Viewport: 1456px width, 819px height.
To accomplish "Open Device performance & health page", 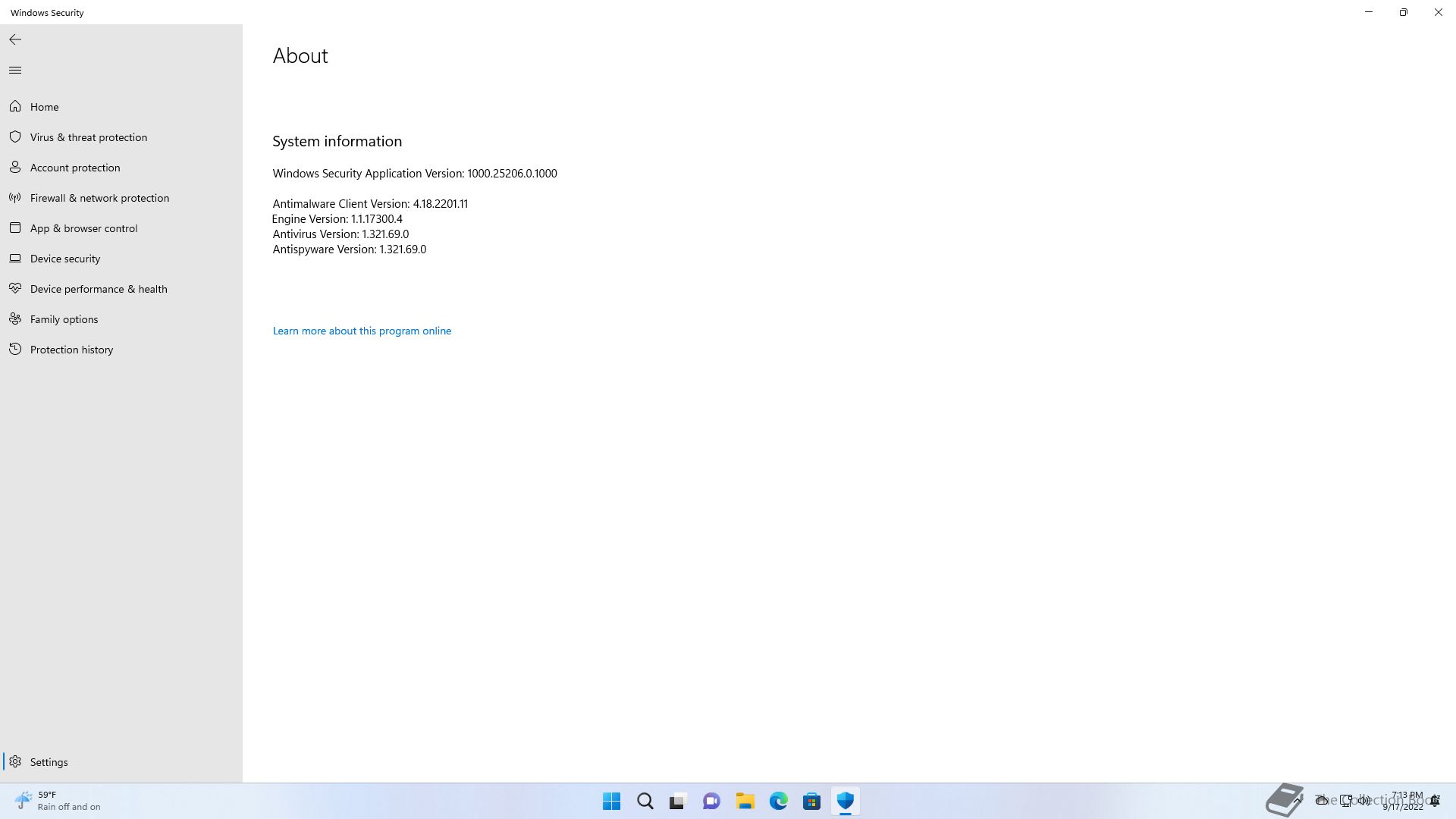I will 99,289.
